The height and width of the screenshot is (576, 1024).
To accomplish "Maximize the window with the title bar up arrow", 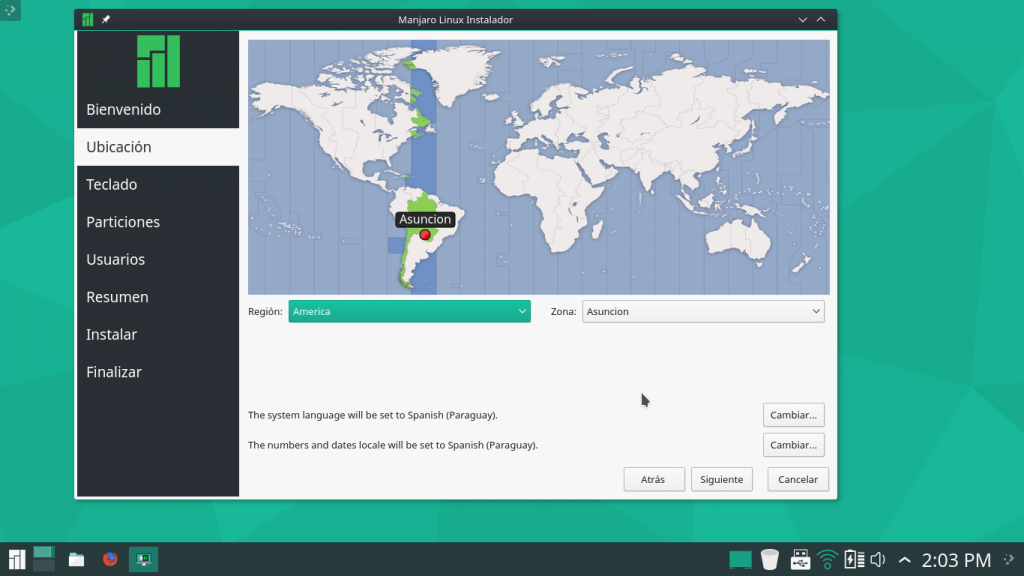I will point(821,20).
